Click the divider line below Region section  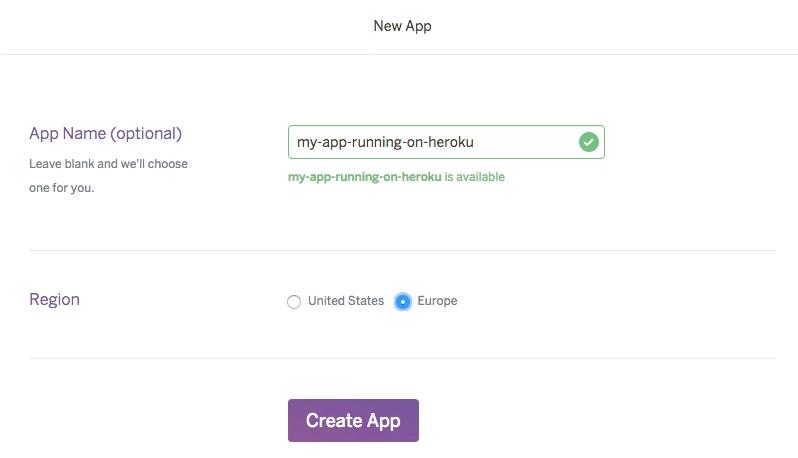(x=402, y=358)
